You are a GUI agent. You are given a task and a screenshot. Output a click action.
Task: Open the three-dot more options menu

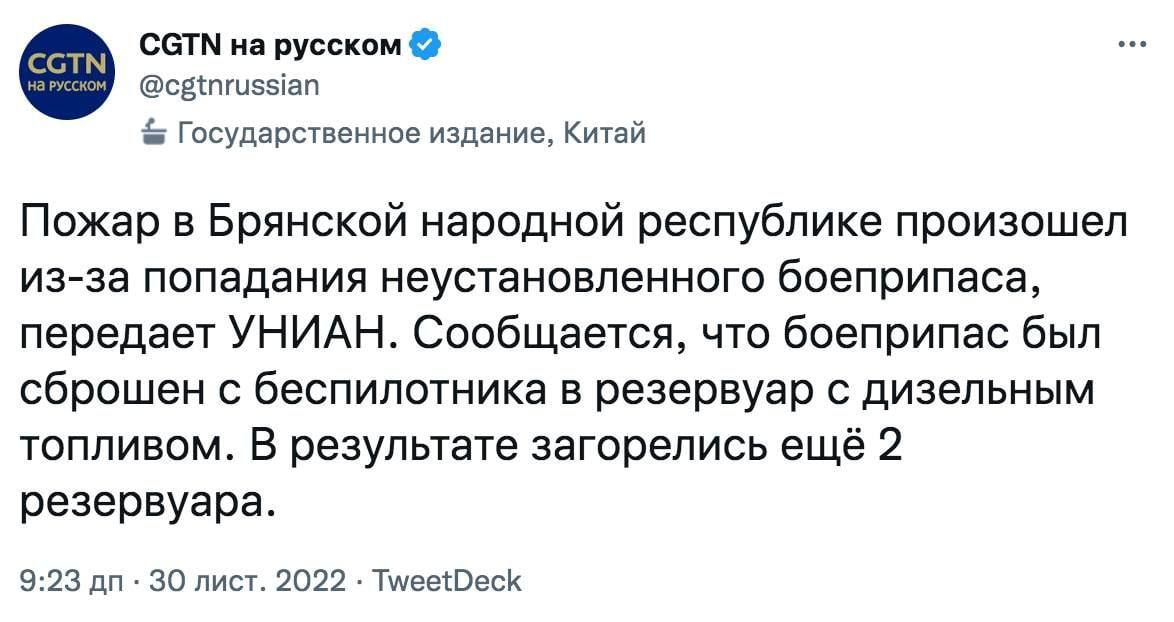1131,44
